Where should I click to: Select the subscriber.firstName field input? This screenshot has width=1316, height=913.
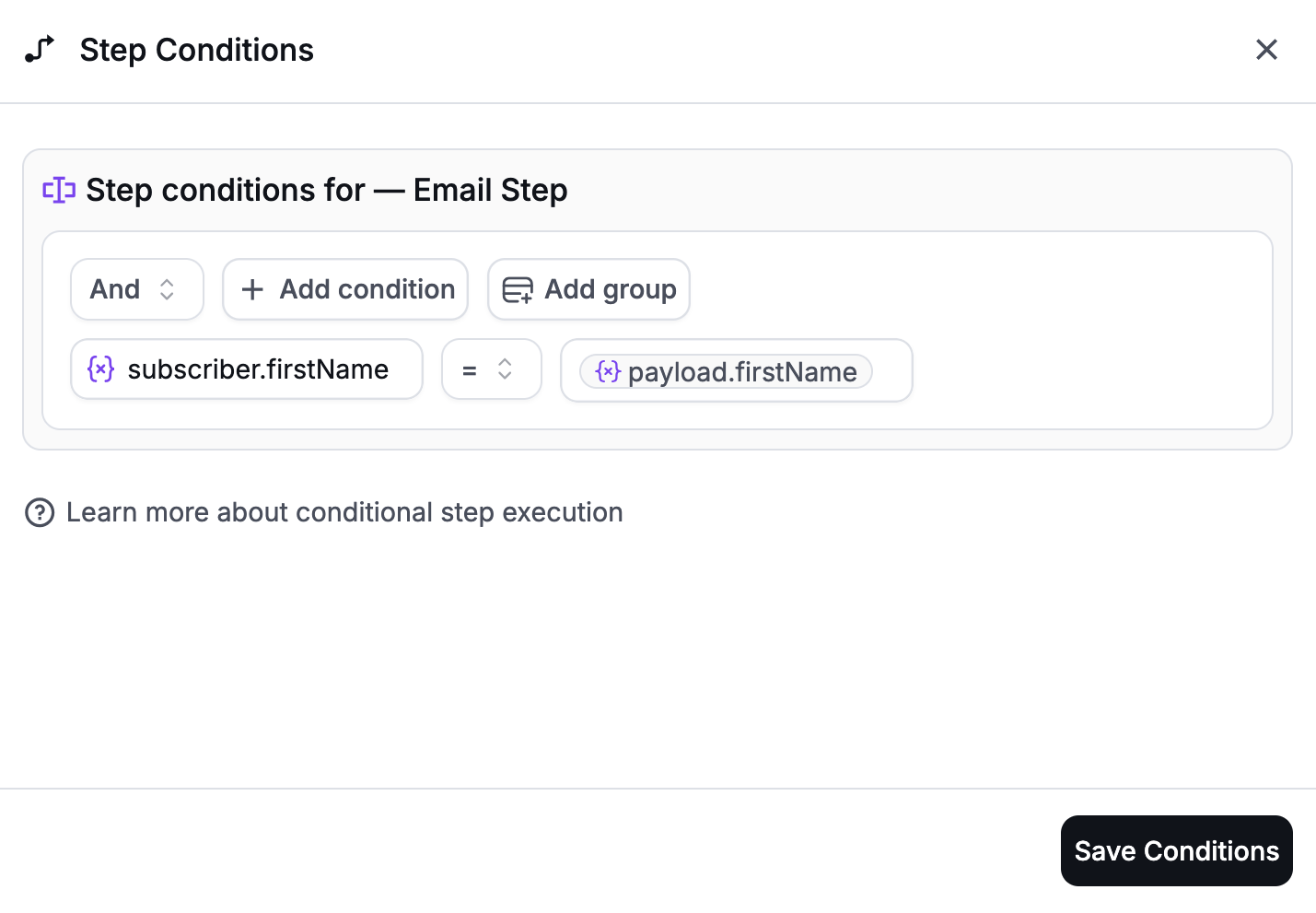point(246,369)
